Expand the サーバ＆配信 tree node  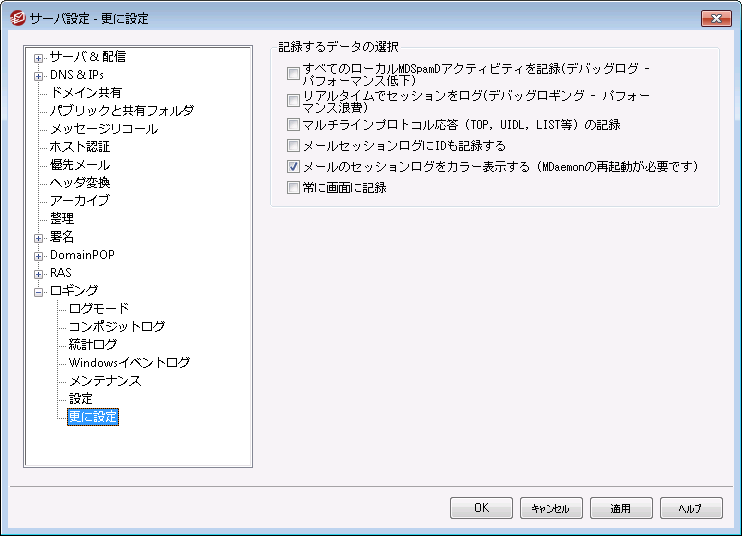[x=39, y=57]
